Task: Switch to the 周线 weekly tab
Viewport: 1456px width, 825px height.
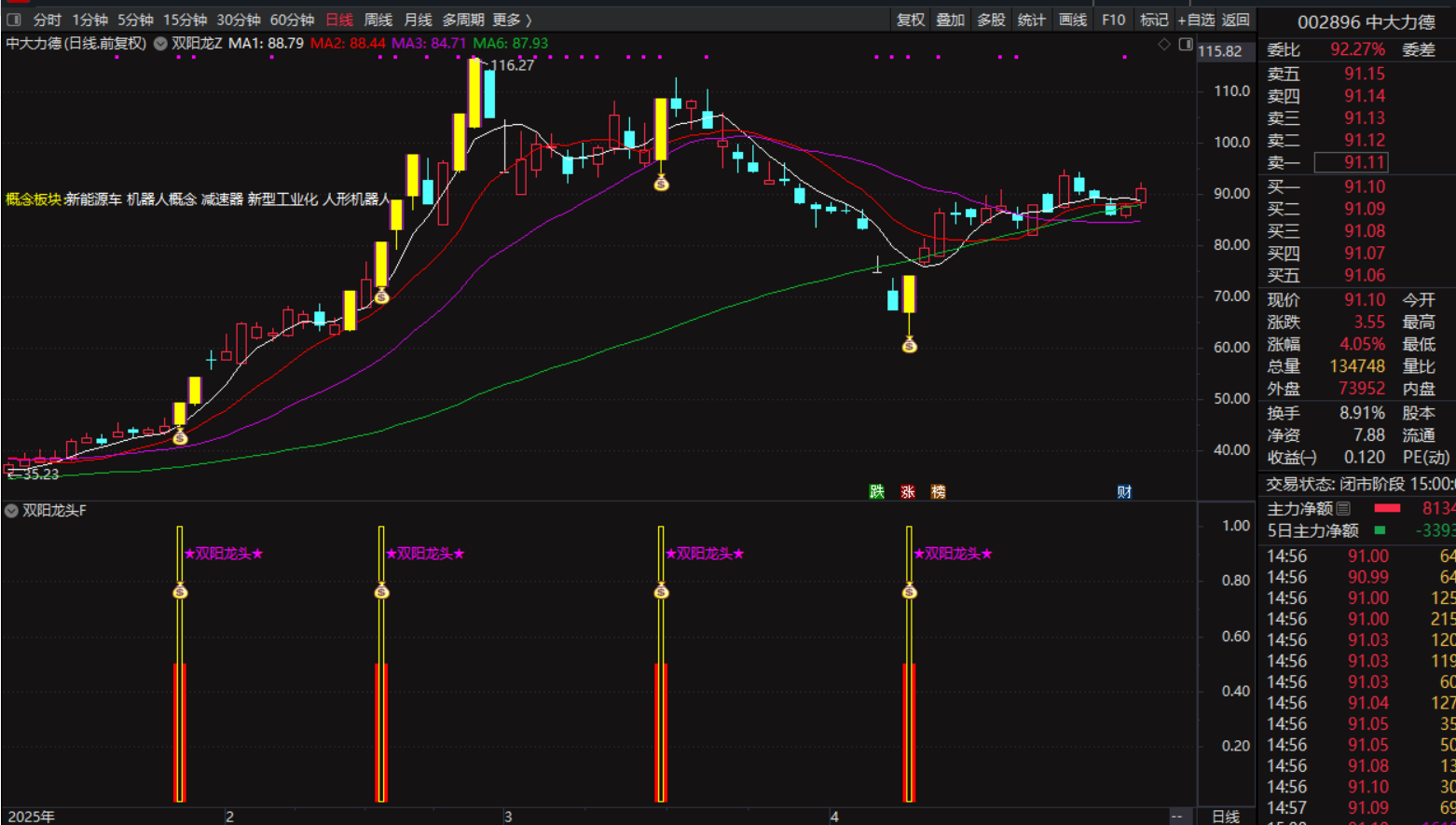Action: [x=378, y=20]
